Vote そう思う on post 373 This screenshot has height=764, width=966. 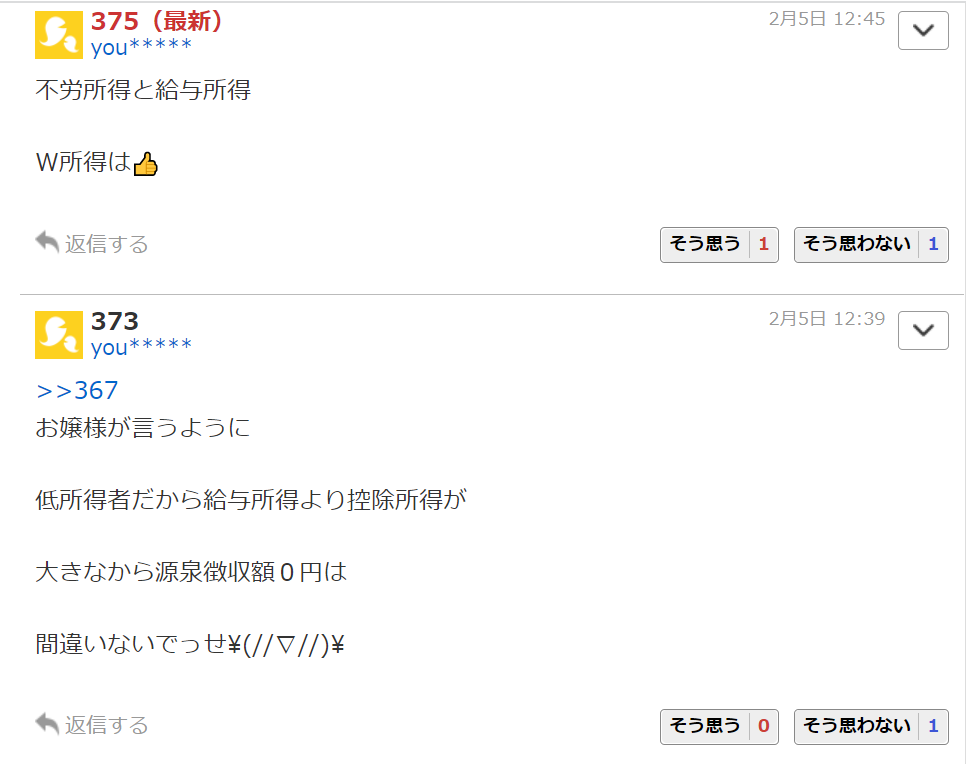(x=719, y=726)
